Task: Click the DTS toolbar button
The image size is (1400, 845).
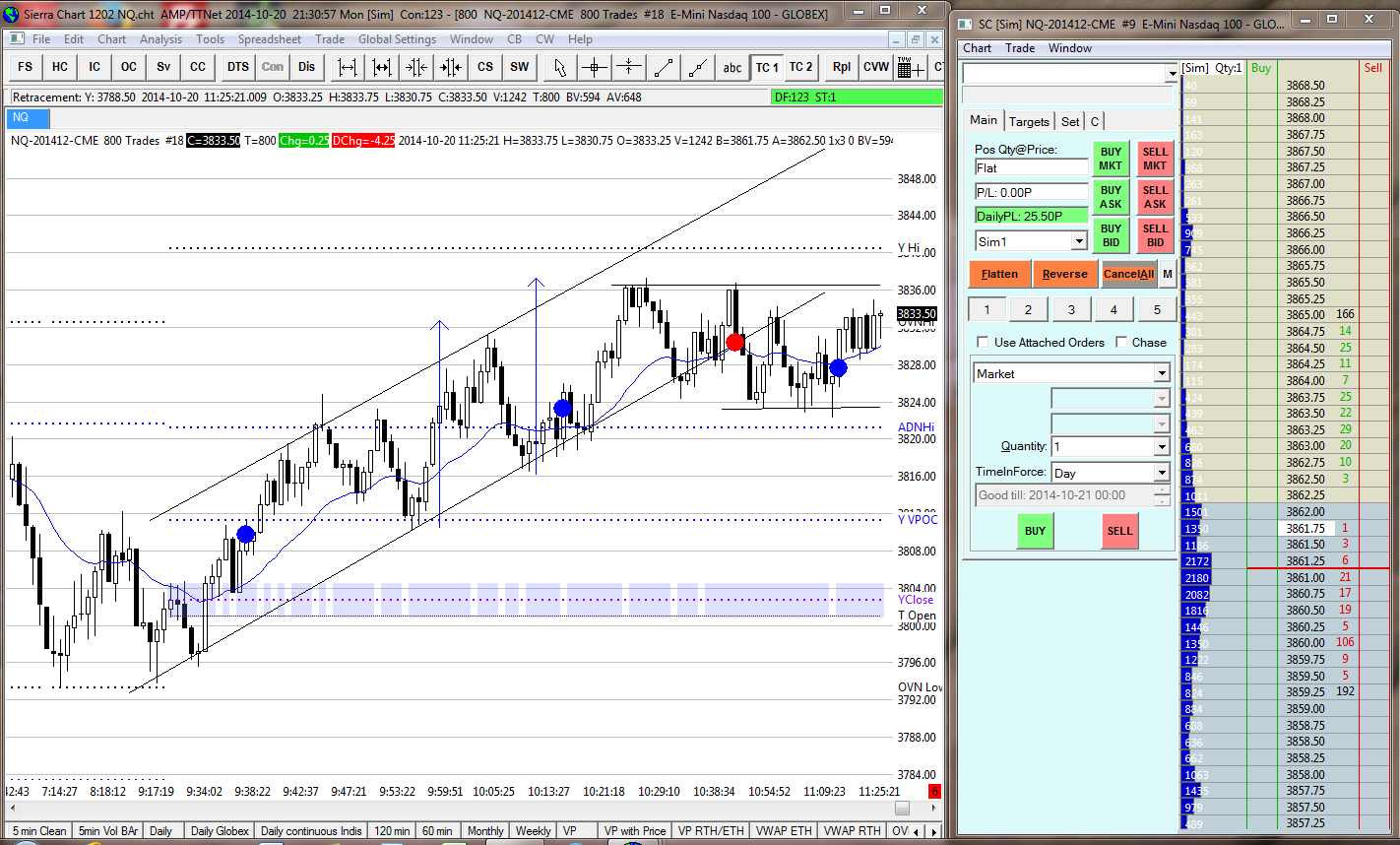Action: coord(238,67)
